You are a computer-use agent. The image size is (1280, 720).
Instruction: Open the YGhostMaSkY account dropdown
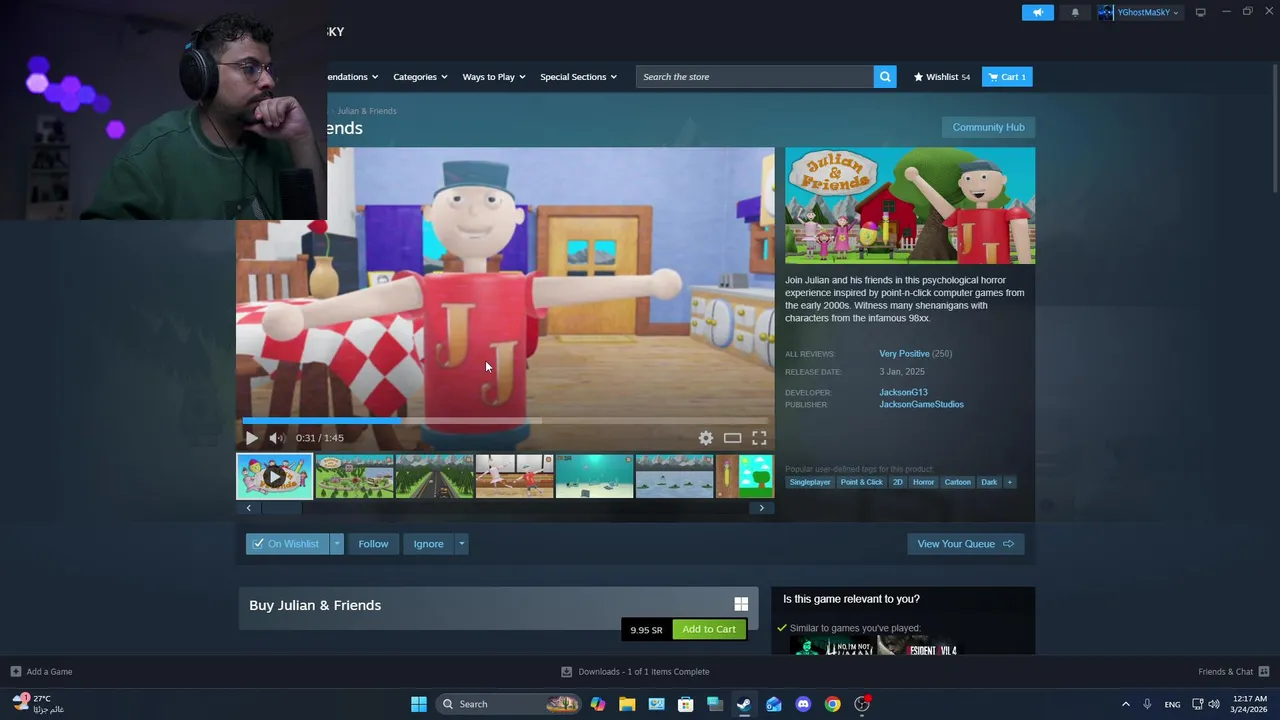pyautogui.click(x=1139, y=12)
